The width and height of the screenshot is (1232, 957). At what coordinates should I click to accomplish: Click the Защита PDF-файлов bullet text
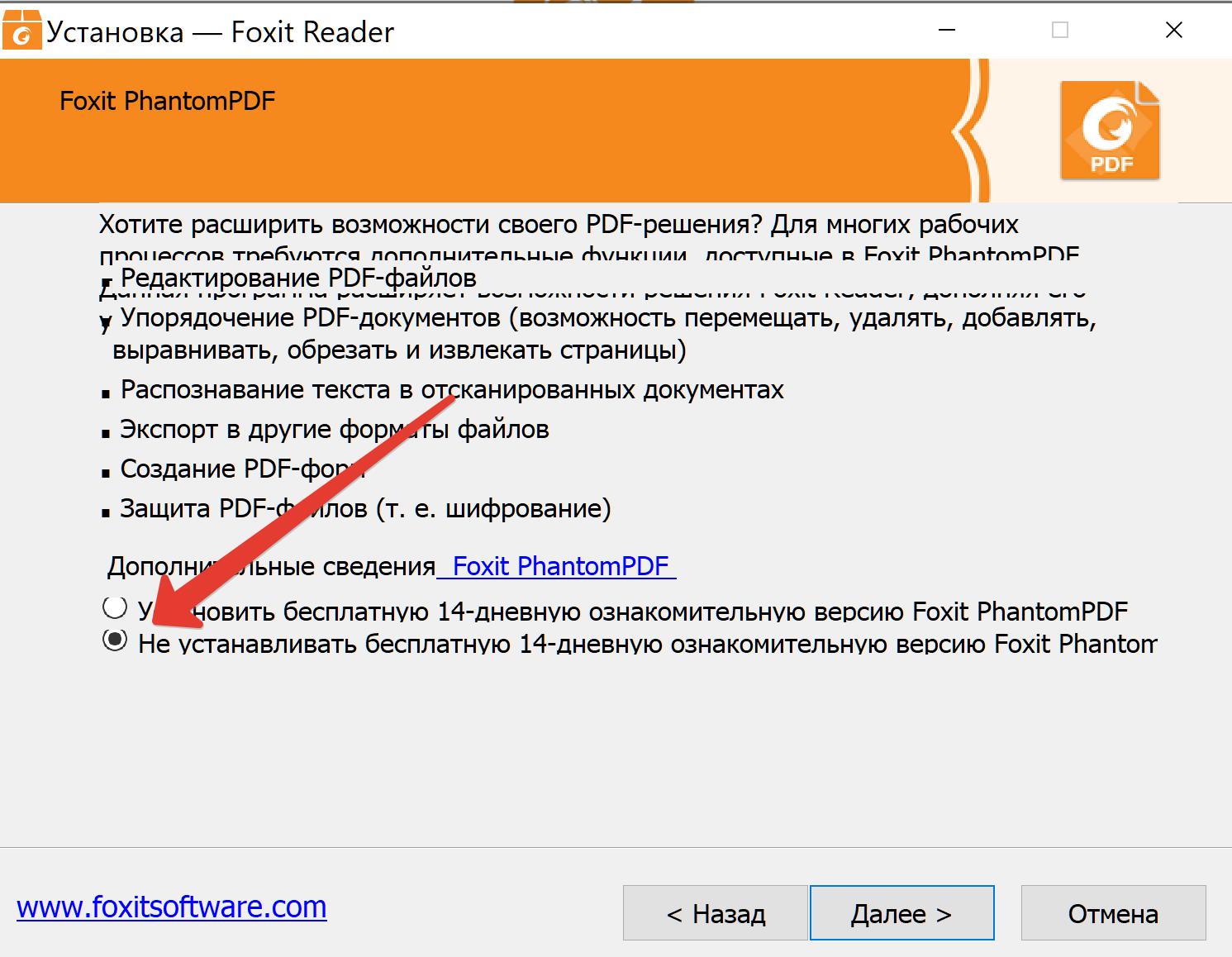click(x=365, y=508)
